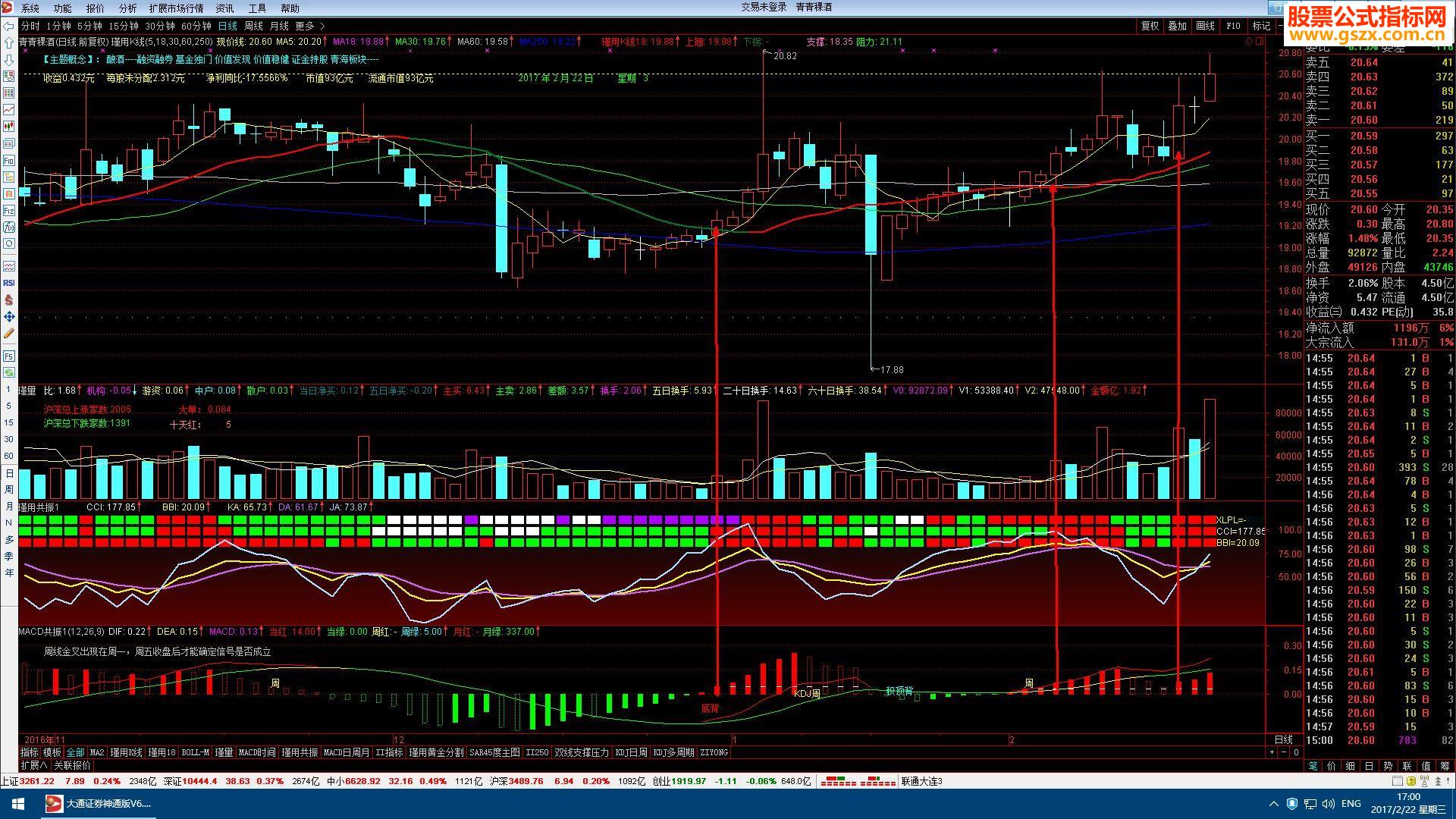The image size is (1456, 819).
Task: Open the 工具 menu
Action: click(257, 8)
